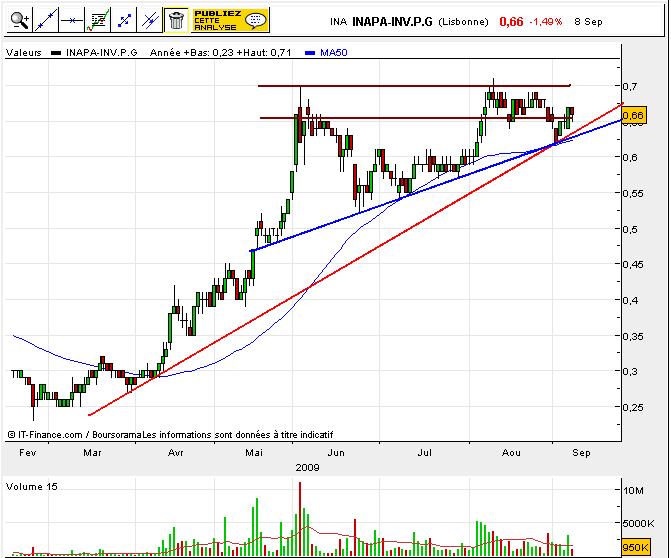The image size is (671, 558).
Task: Click the Valeurs label
Action: 24,53
